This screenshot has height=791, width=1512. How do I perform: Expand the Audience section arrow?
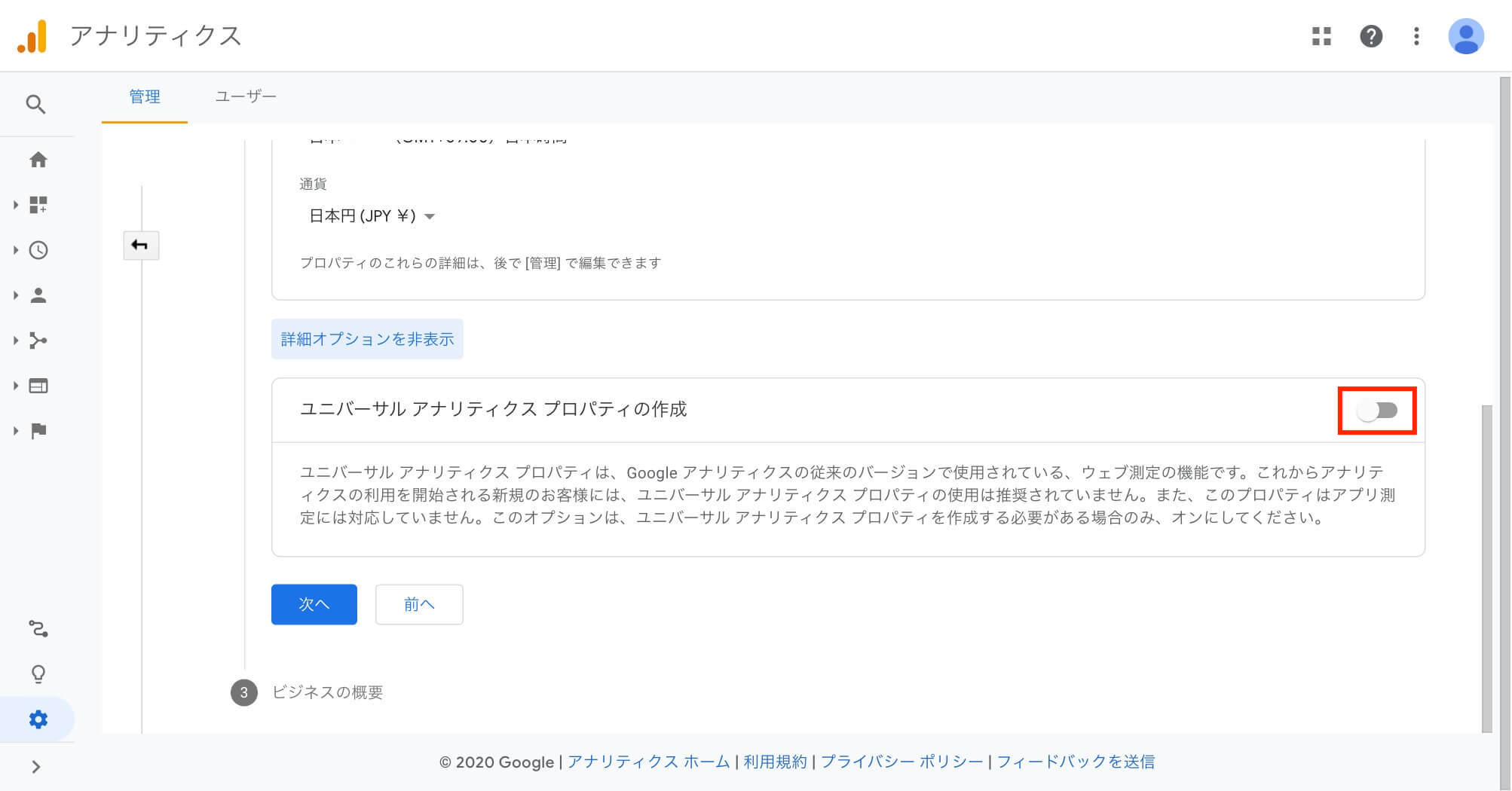click(x=15, y=295)
